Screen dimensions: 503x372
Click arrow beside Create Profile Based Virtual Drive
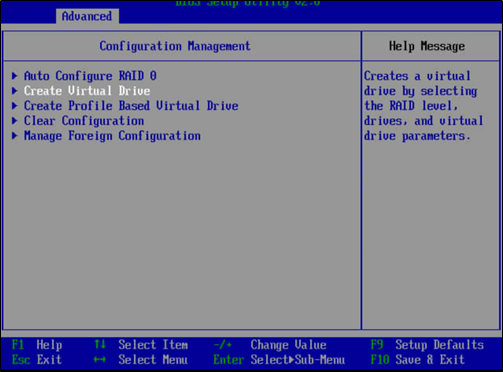pos(15,106)
